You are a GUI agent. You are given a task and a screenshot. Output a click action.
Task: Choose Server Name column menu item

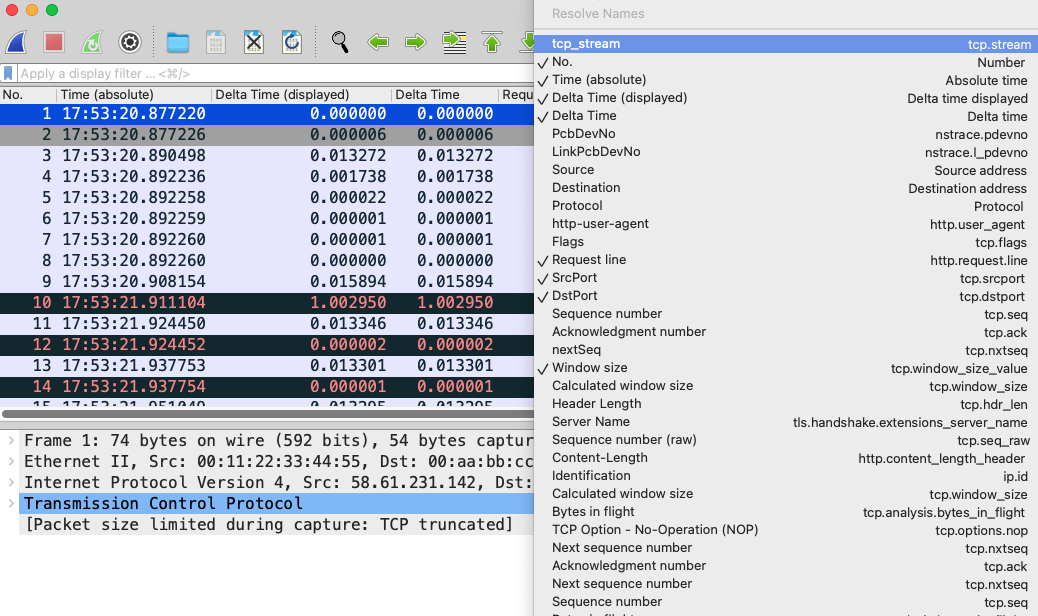pyautogui.click(x=590, y=422)
